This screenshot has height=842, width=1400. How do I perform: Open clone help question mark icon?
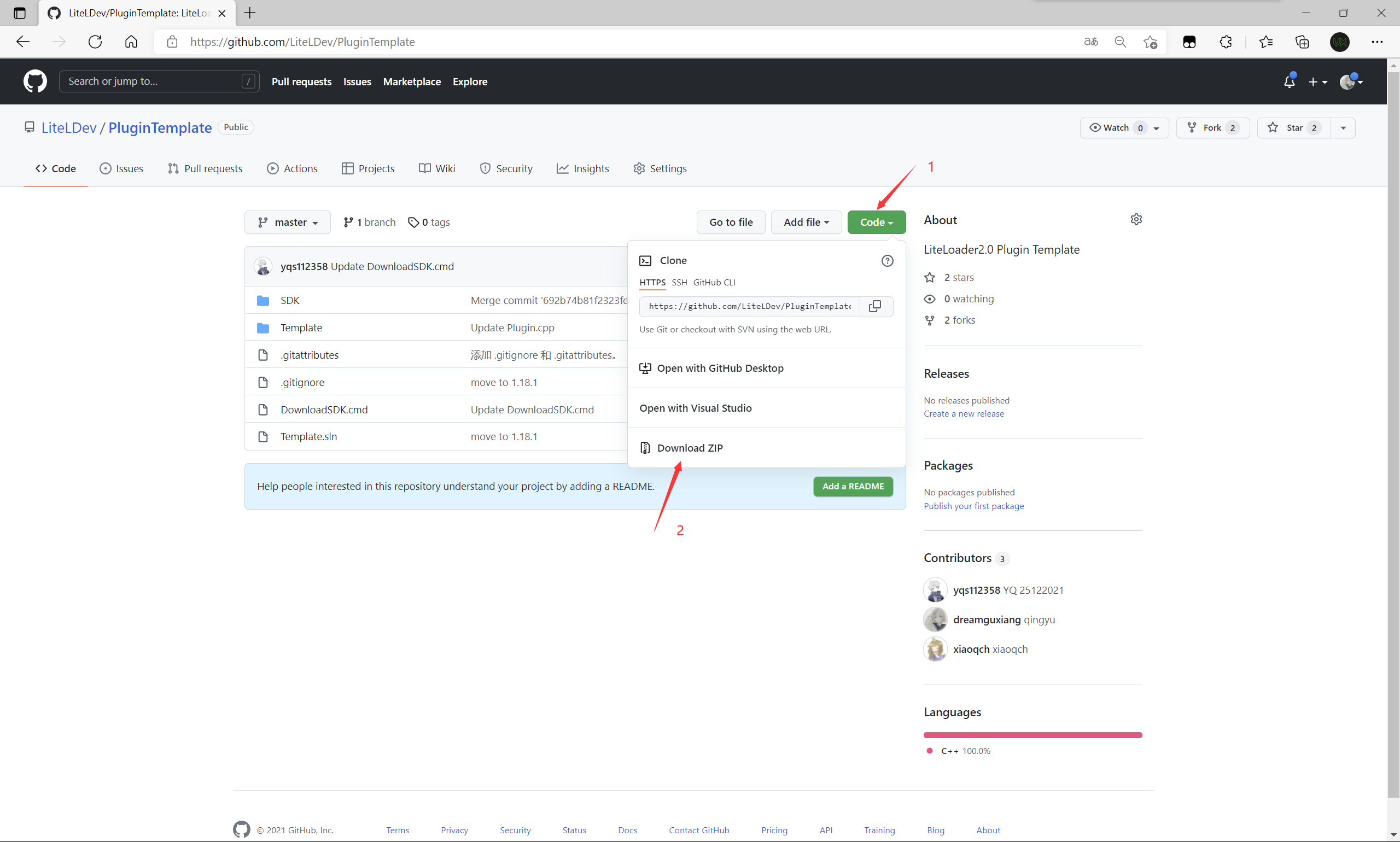pyautogui.click(x=887, y=260)
